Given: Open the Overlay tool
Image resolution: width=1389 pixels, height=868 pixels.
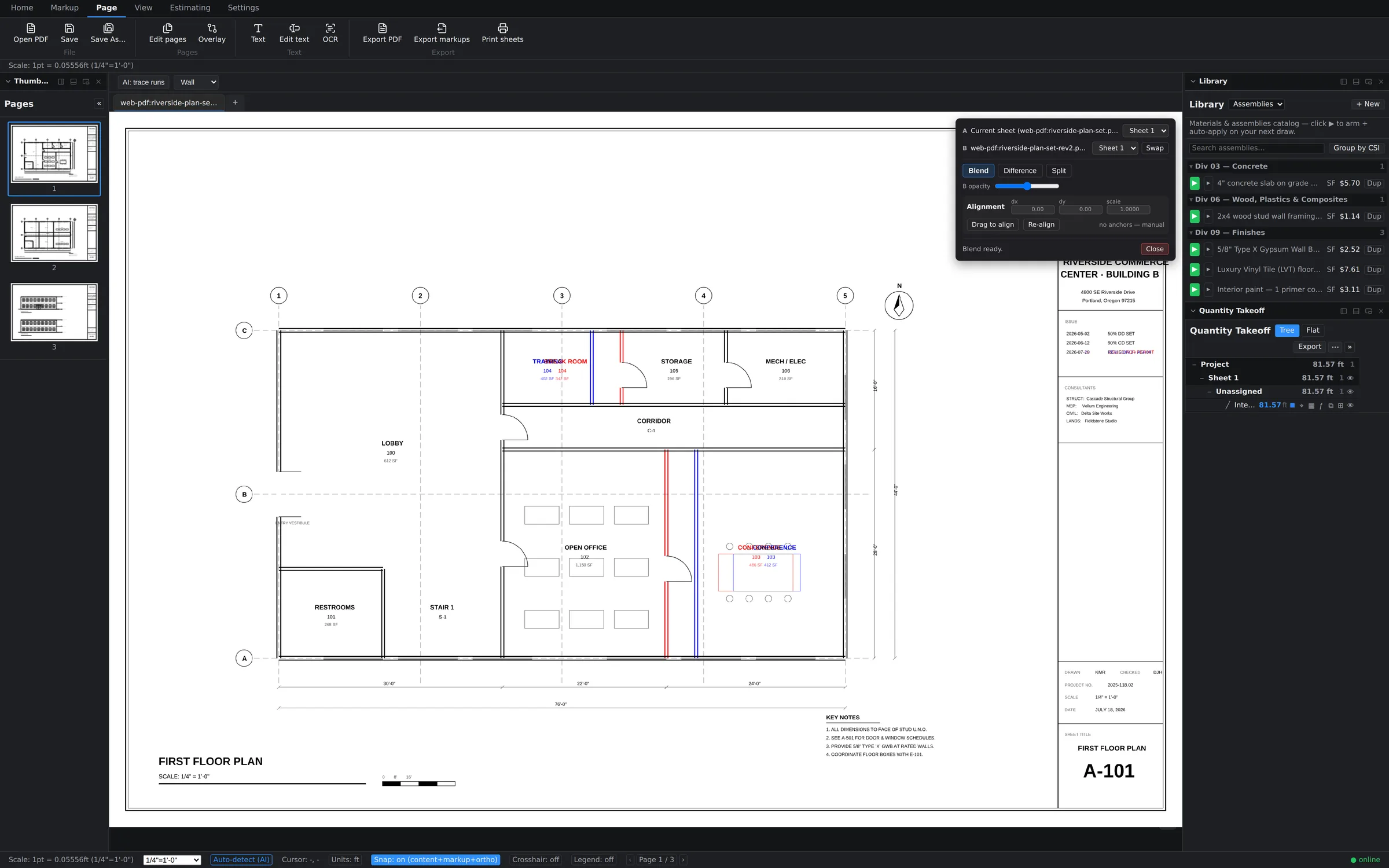Looking at the screenshot, I should [x=212, y=33].
